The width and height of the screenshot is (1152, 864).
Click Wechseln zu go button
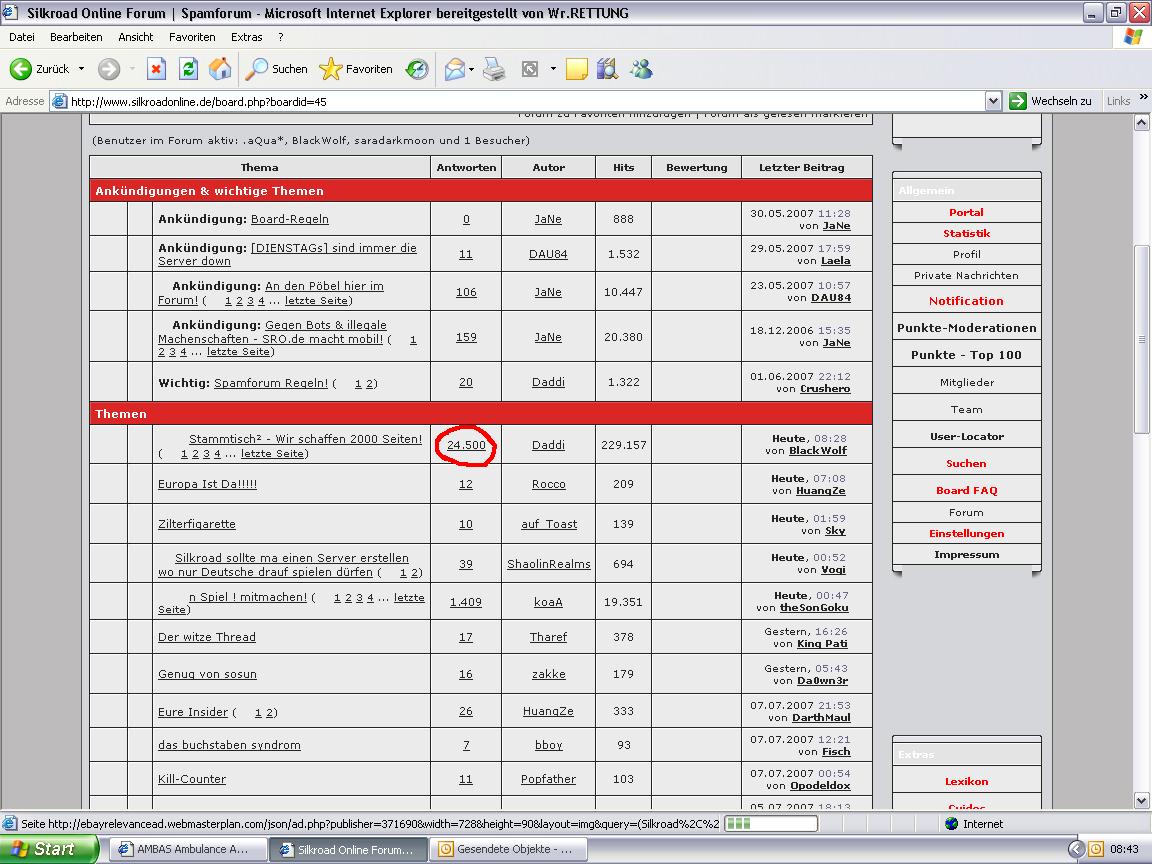tap(1050, 101)
